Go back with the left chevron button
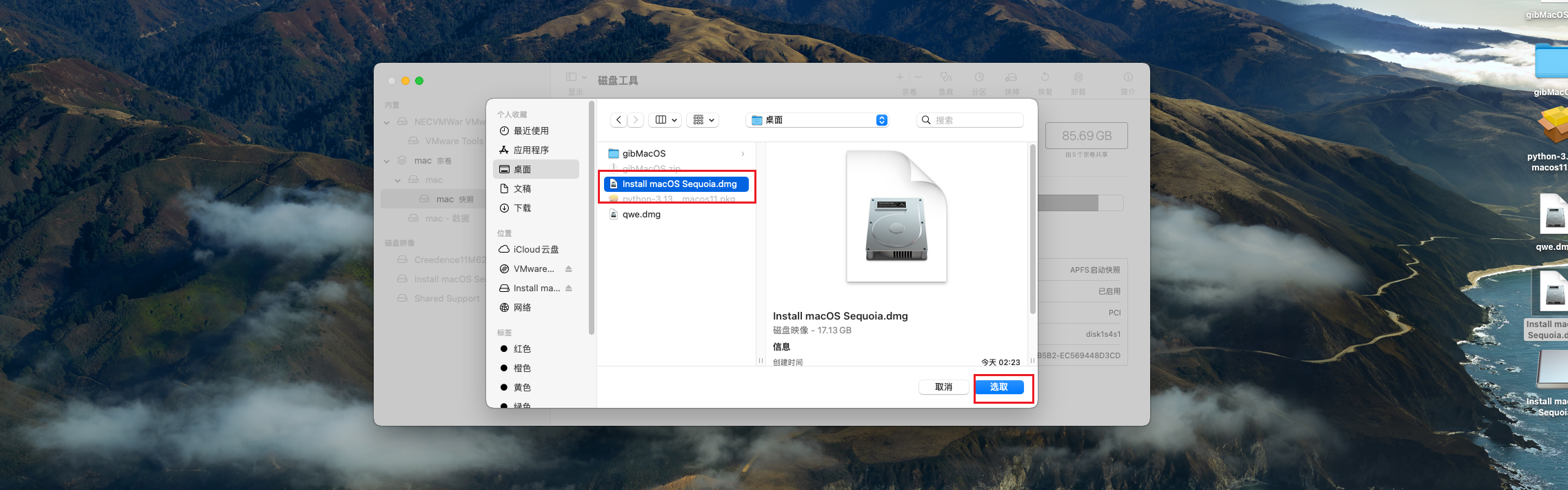The width and height of the screenshot is (1568, 490). [x=619, y=120]
